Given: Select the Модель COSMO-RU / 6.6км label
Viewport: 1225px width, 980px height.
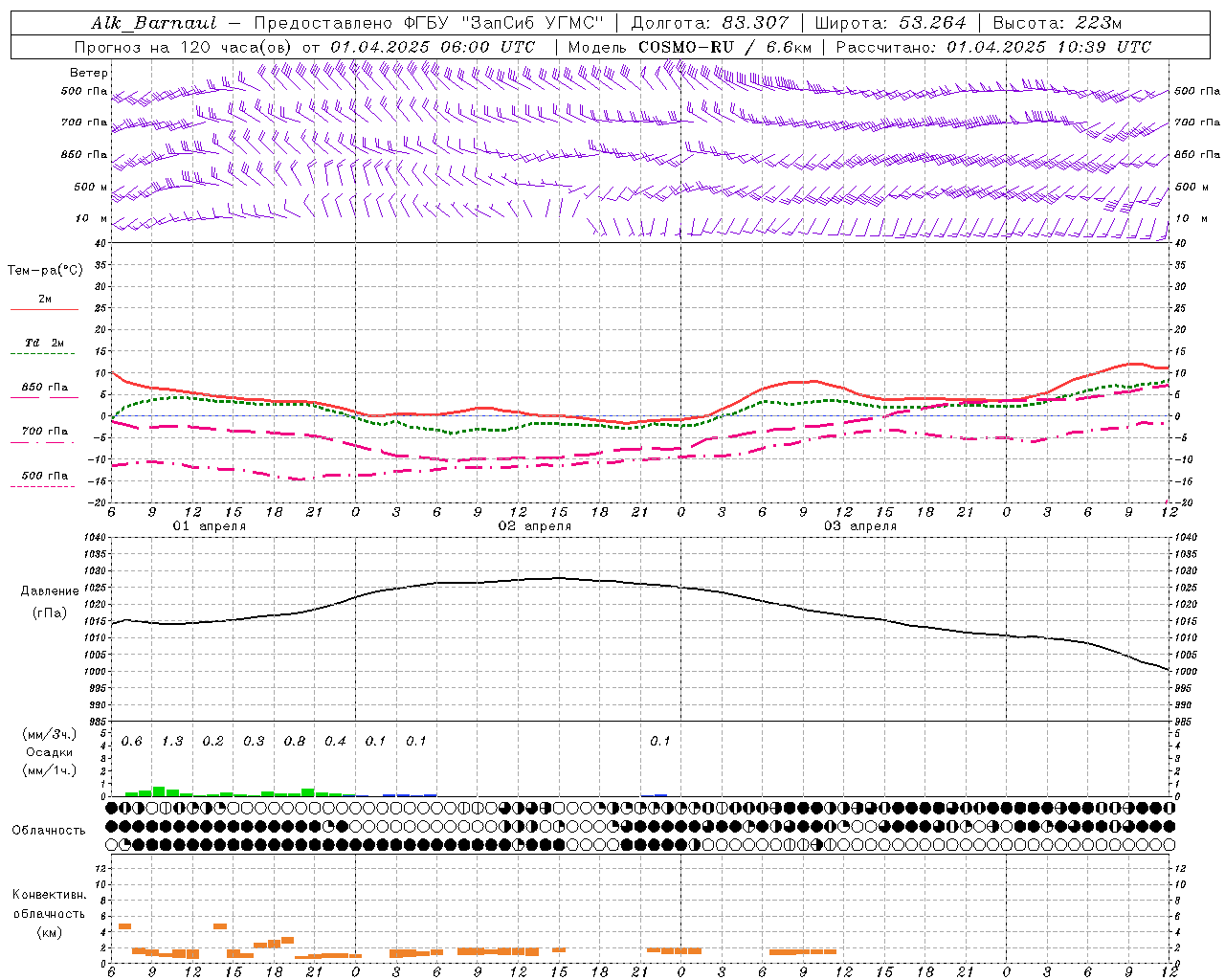Looking at the screenshot, I should [x=690, y=47].
